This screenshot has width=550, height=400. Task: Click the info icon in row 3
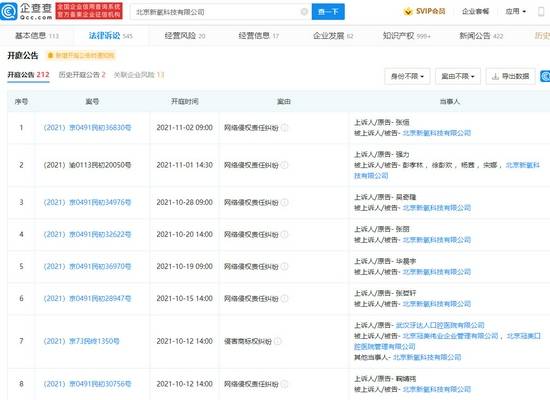point(284,202)
